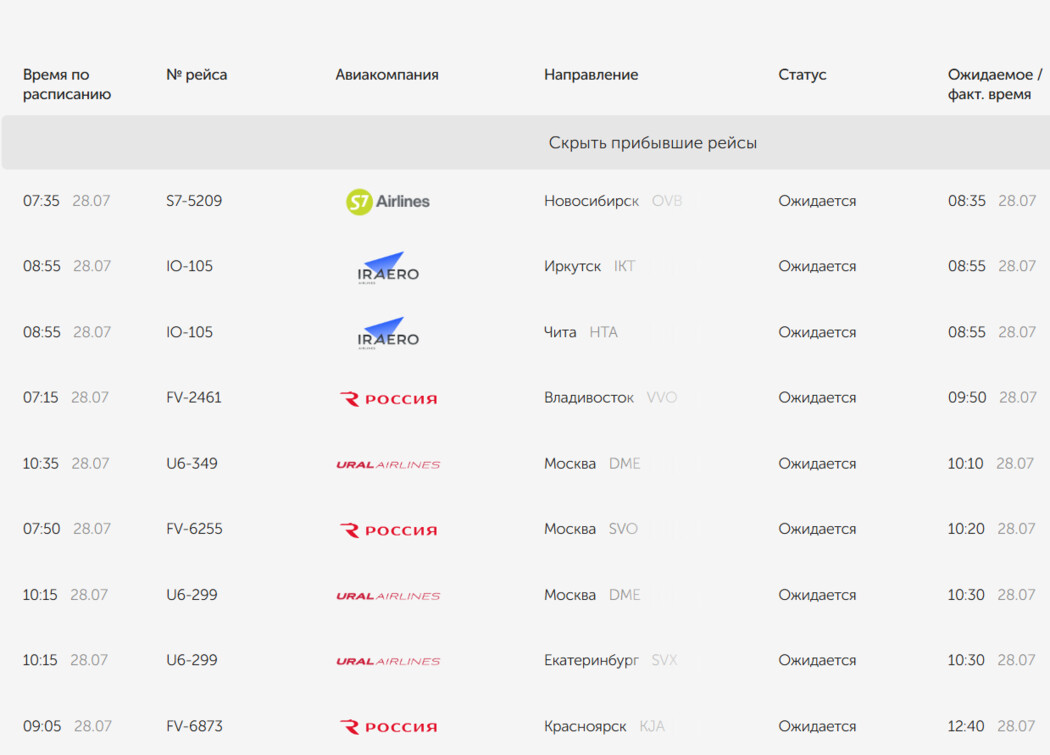Click the 'Статус' column header

802,75
